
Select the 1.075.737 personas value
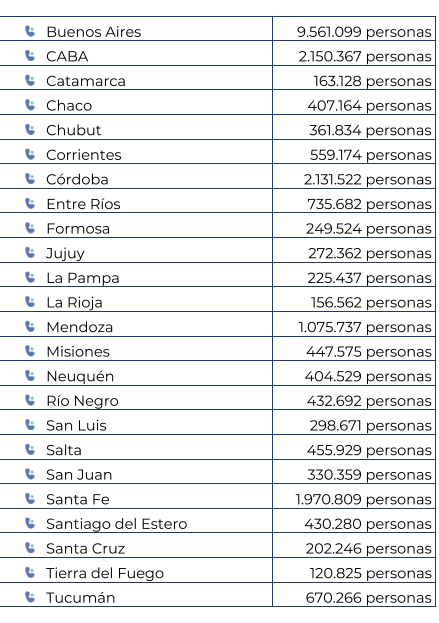tap(365, 327)
